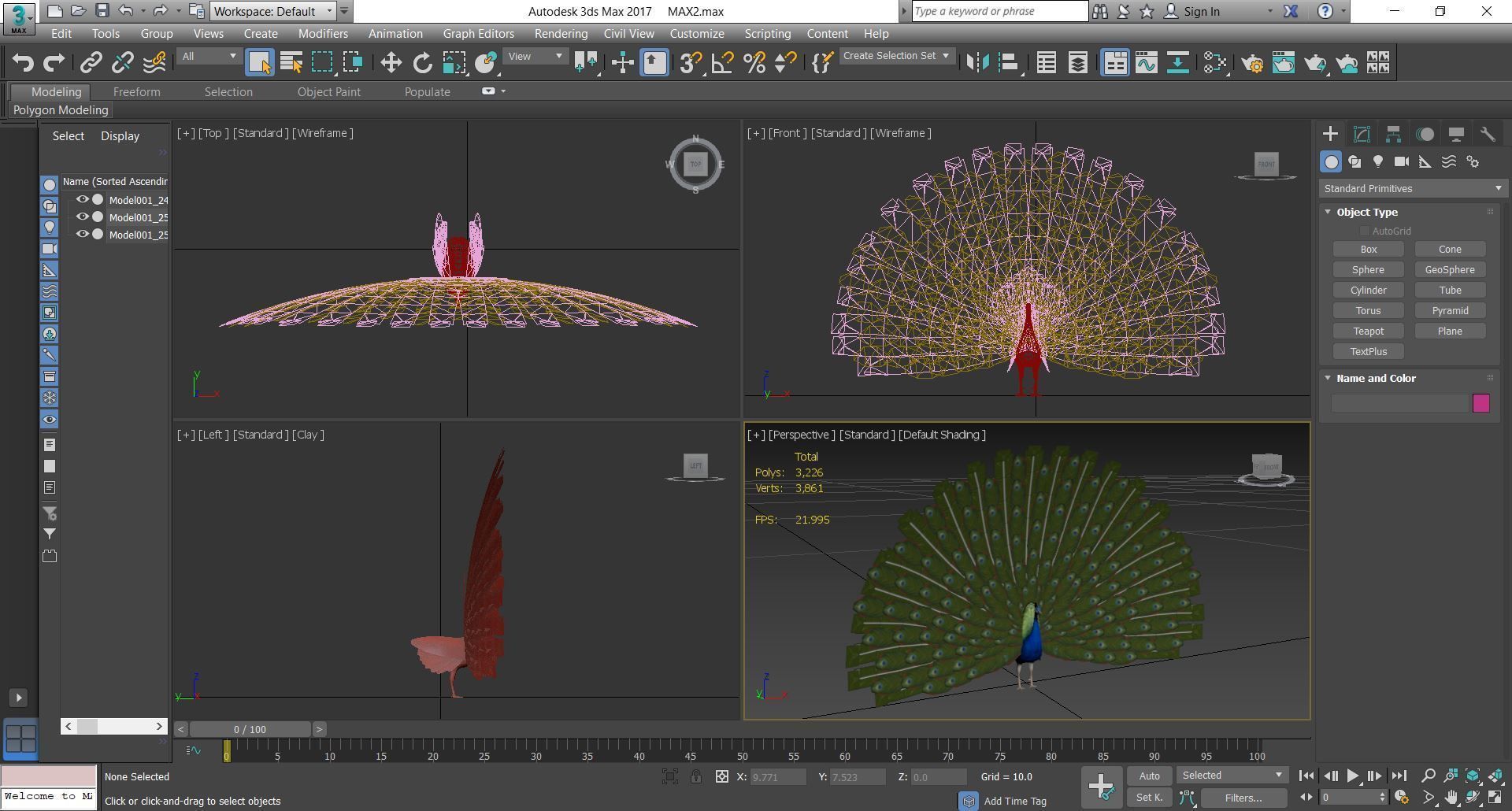
Task: Activate the Bind to Space Warp tool
Action: click(x=154, y=62)
